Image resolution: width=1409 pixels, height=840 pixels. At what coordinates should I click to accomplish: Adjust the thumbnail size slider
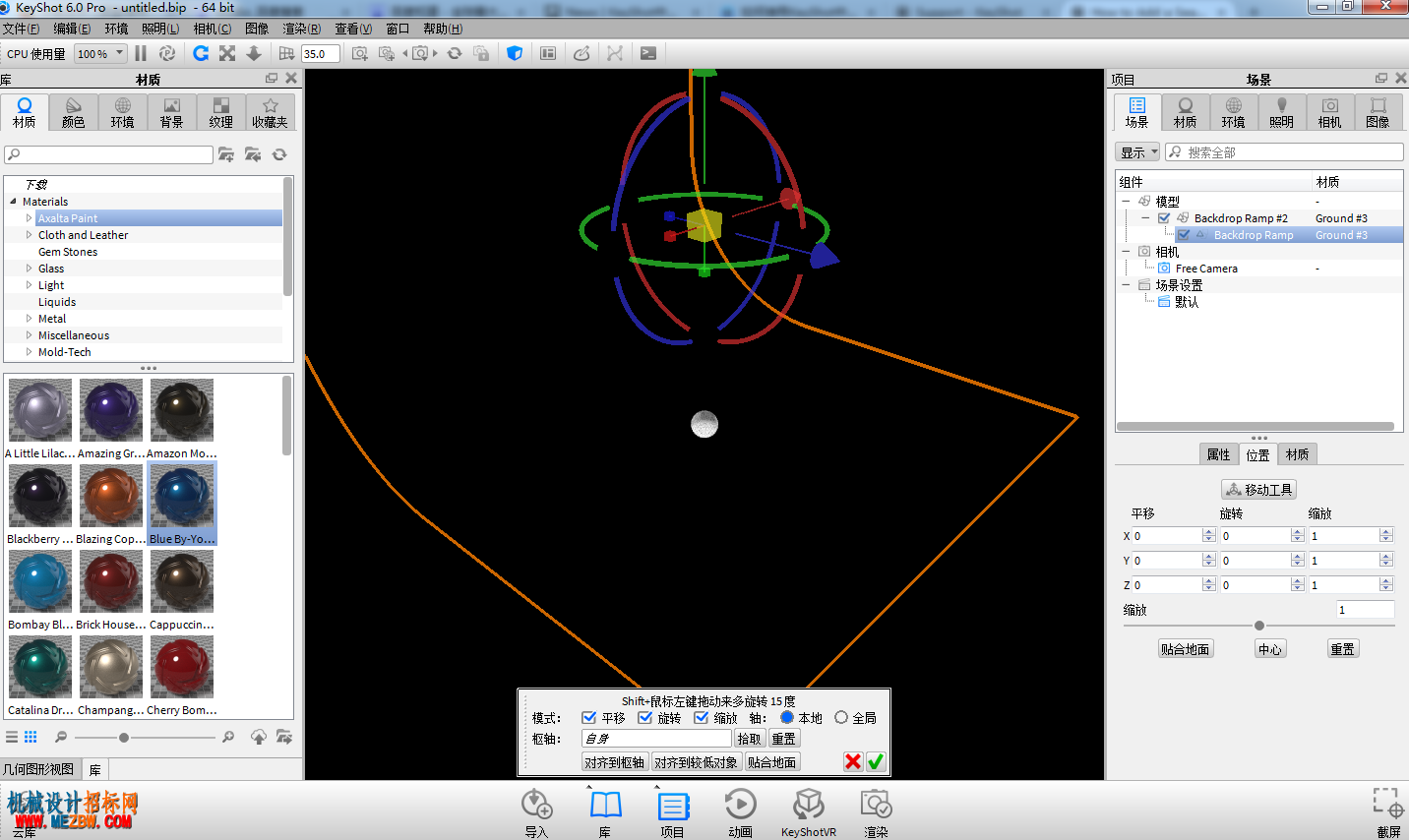pos(123,737)
